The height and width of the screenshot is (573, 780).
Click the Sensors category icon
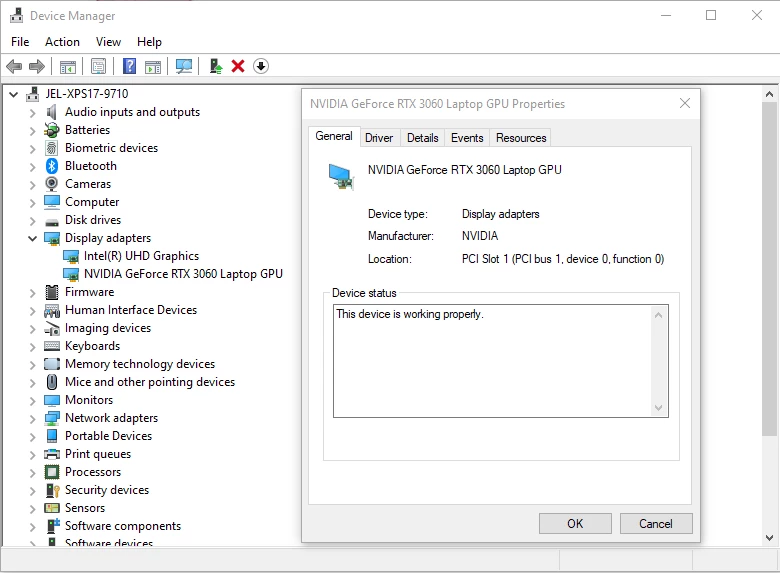click(52, 508)
